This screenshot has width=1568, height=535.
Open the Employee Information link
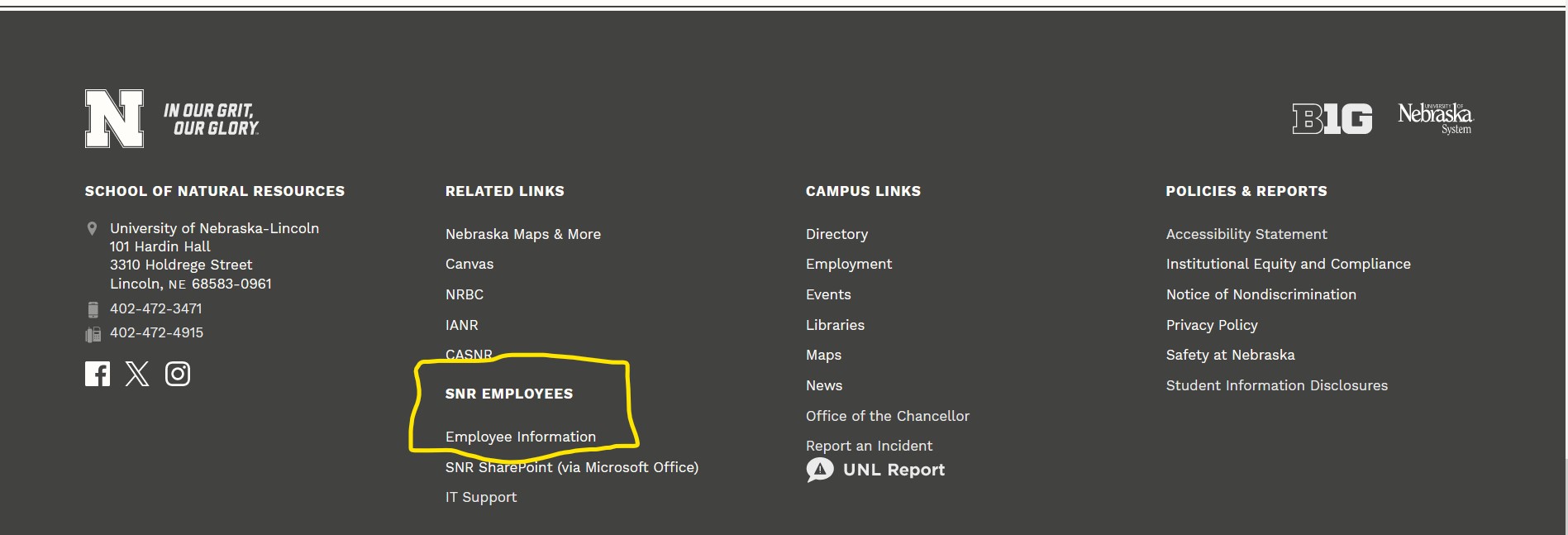[x=520, y=437]
